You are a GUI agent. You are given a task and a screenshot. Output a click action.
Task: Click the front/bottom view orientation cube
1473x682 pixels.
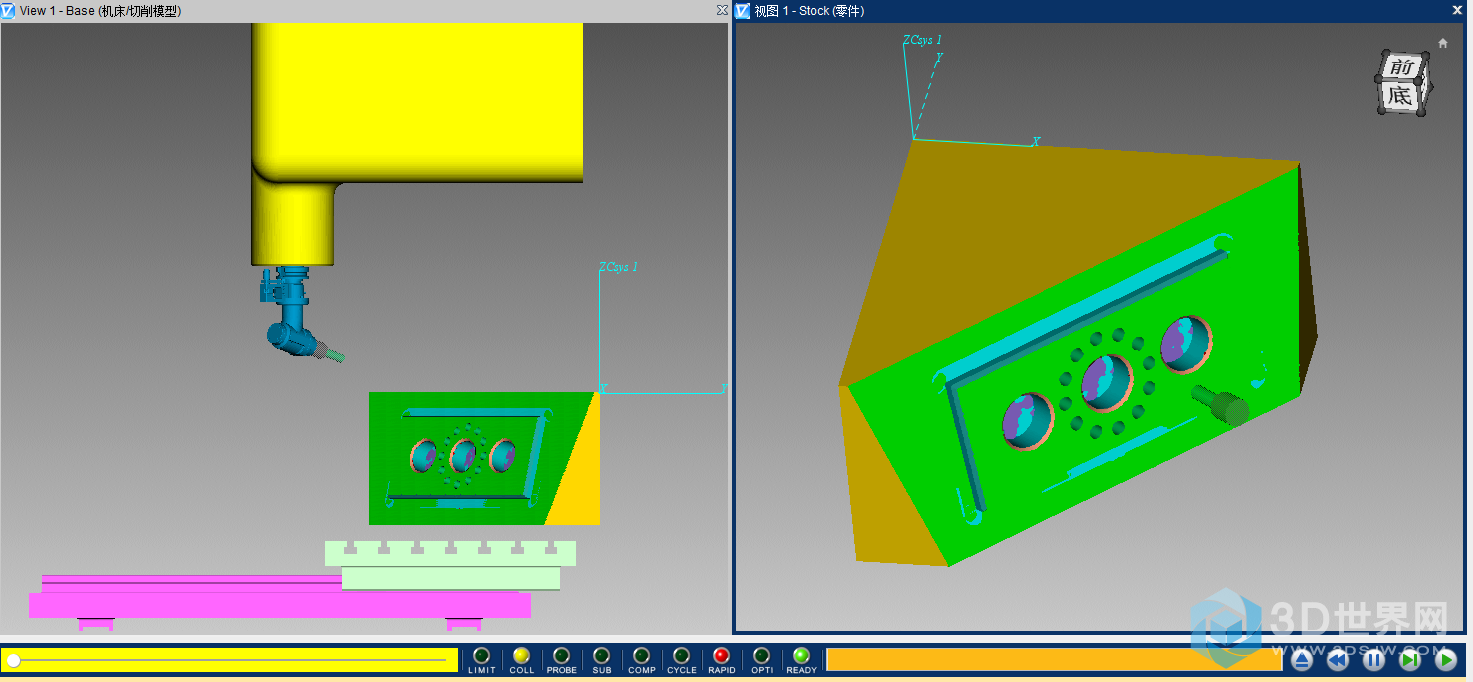(x=1404, y=82)
